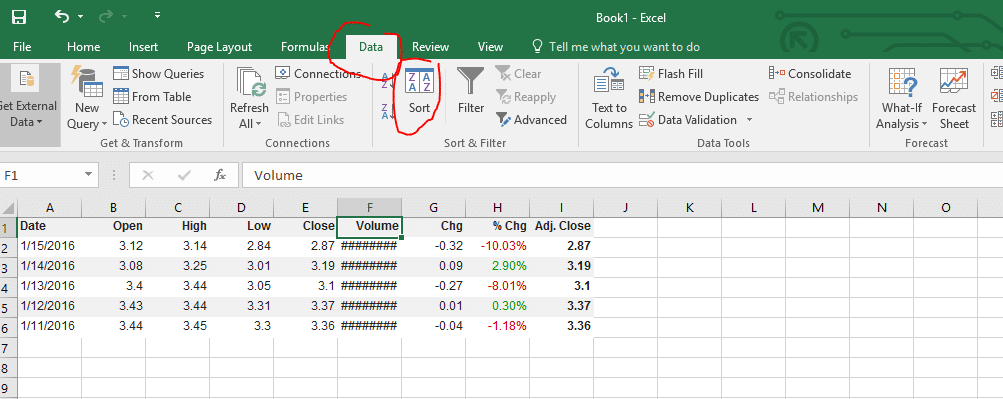
Task: Click the disabled Relationships button
Action: point(813,97)
